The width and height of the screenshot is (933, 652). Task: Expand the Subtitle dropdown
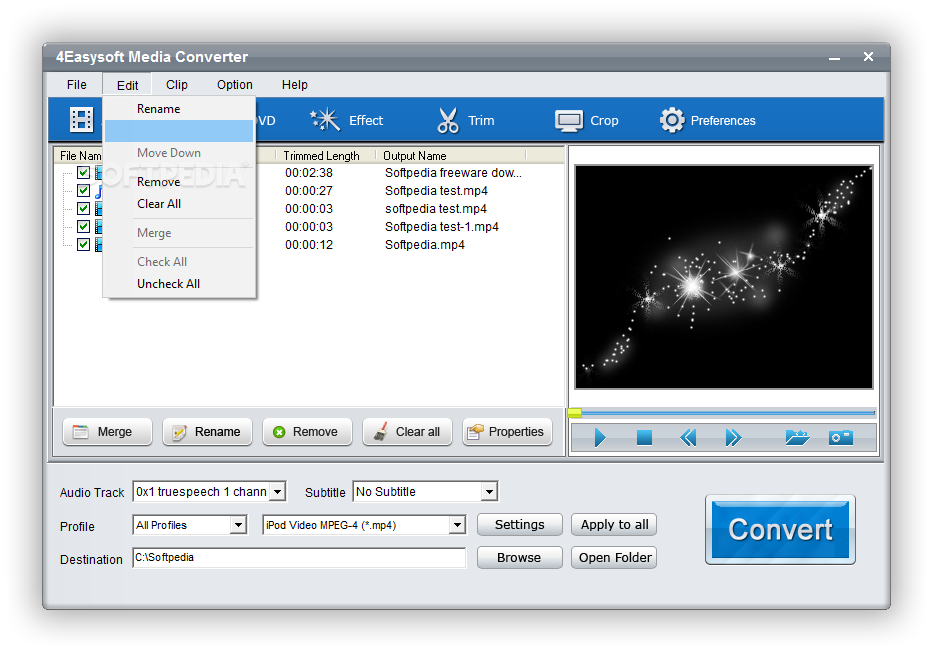coord(489,492)
